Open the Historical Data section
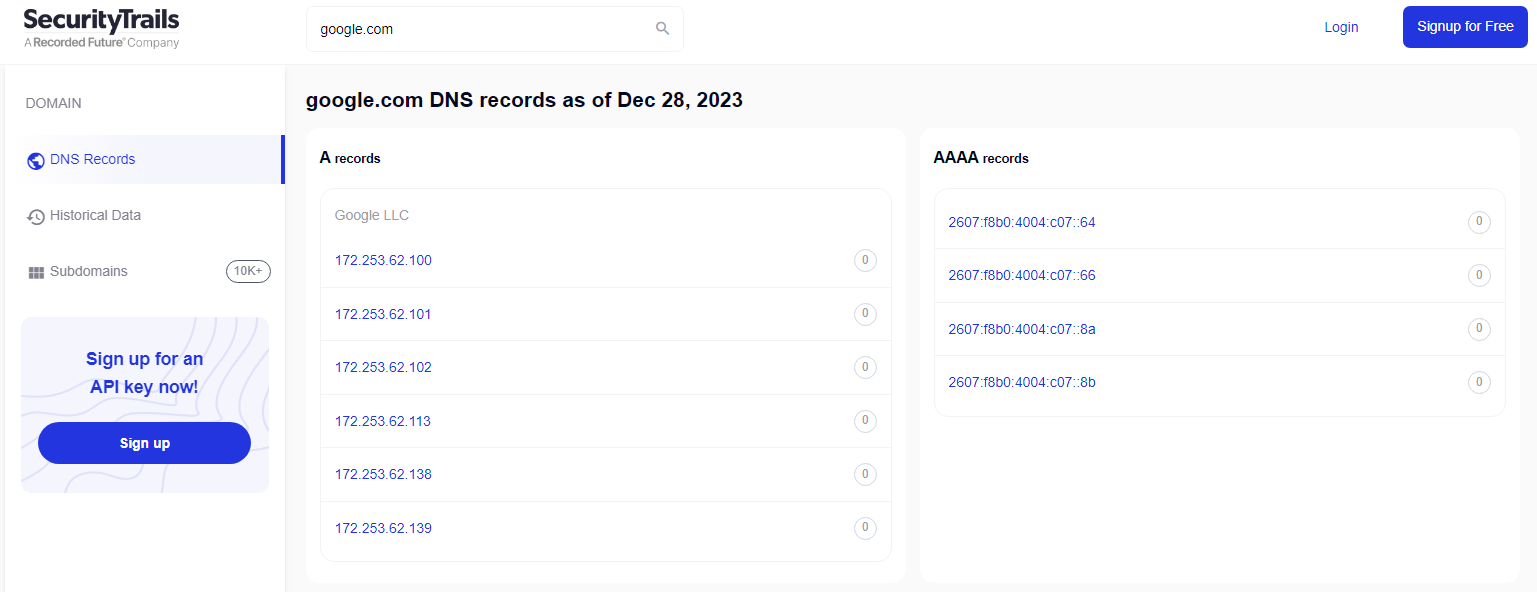The image size is (1537, 592). [95, 215]
